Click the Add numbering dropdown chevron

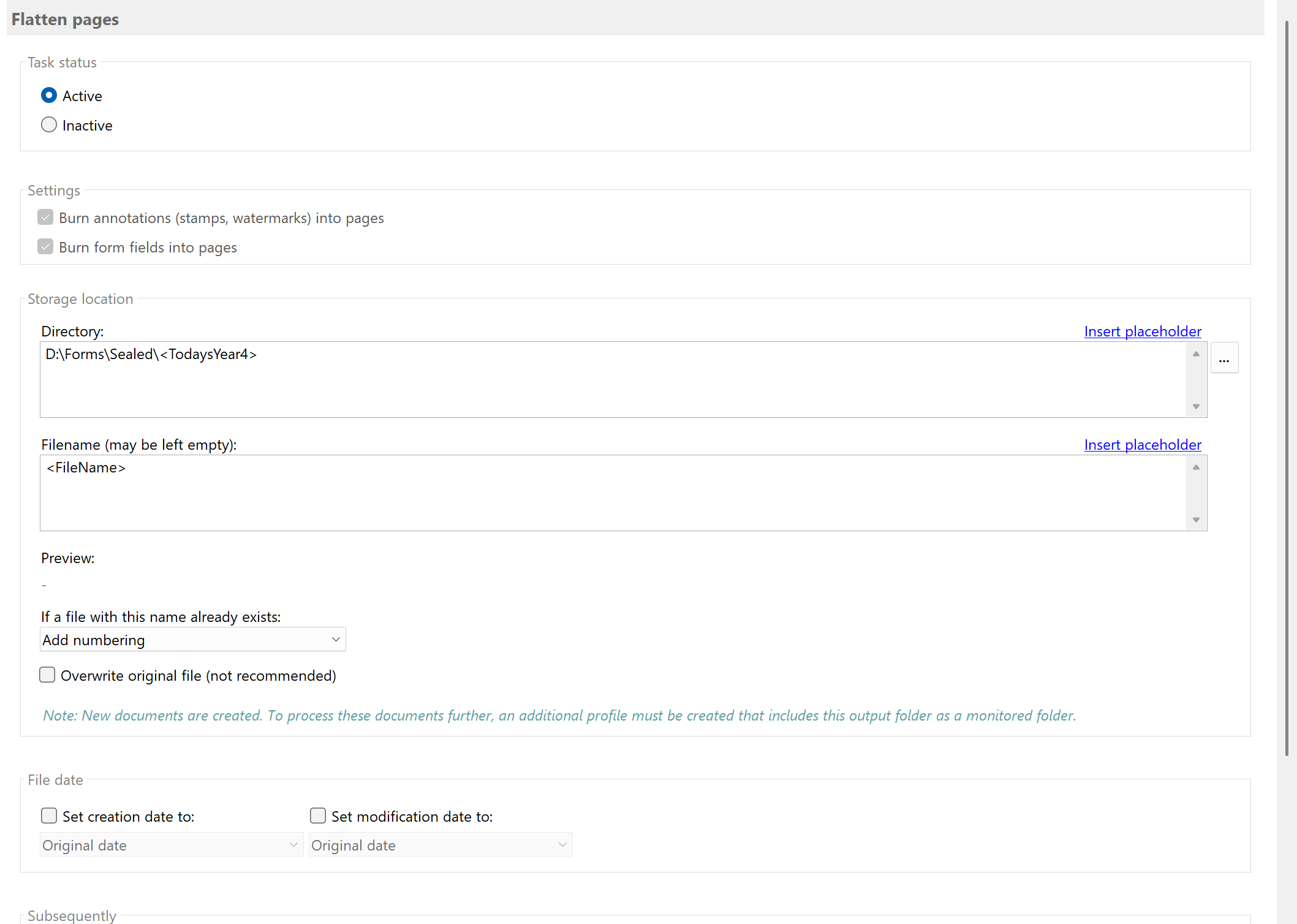click(x=336, y=639)
